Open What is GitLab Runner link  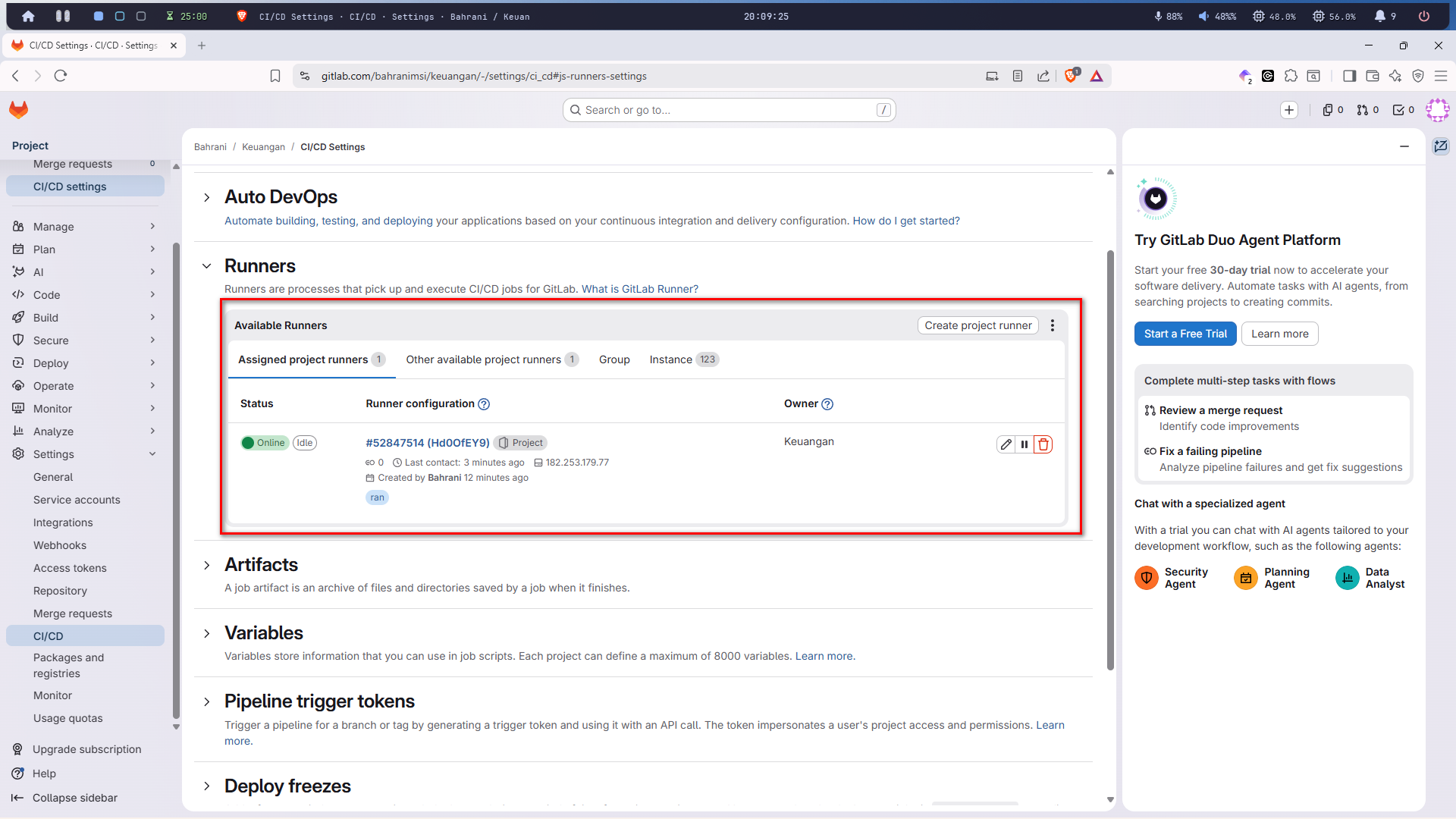[x=640, y=289]
